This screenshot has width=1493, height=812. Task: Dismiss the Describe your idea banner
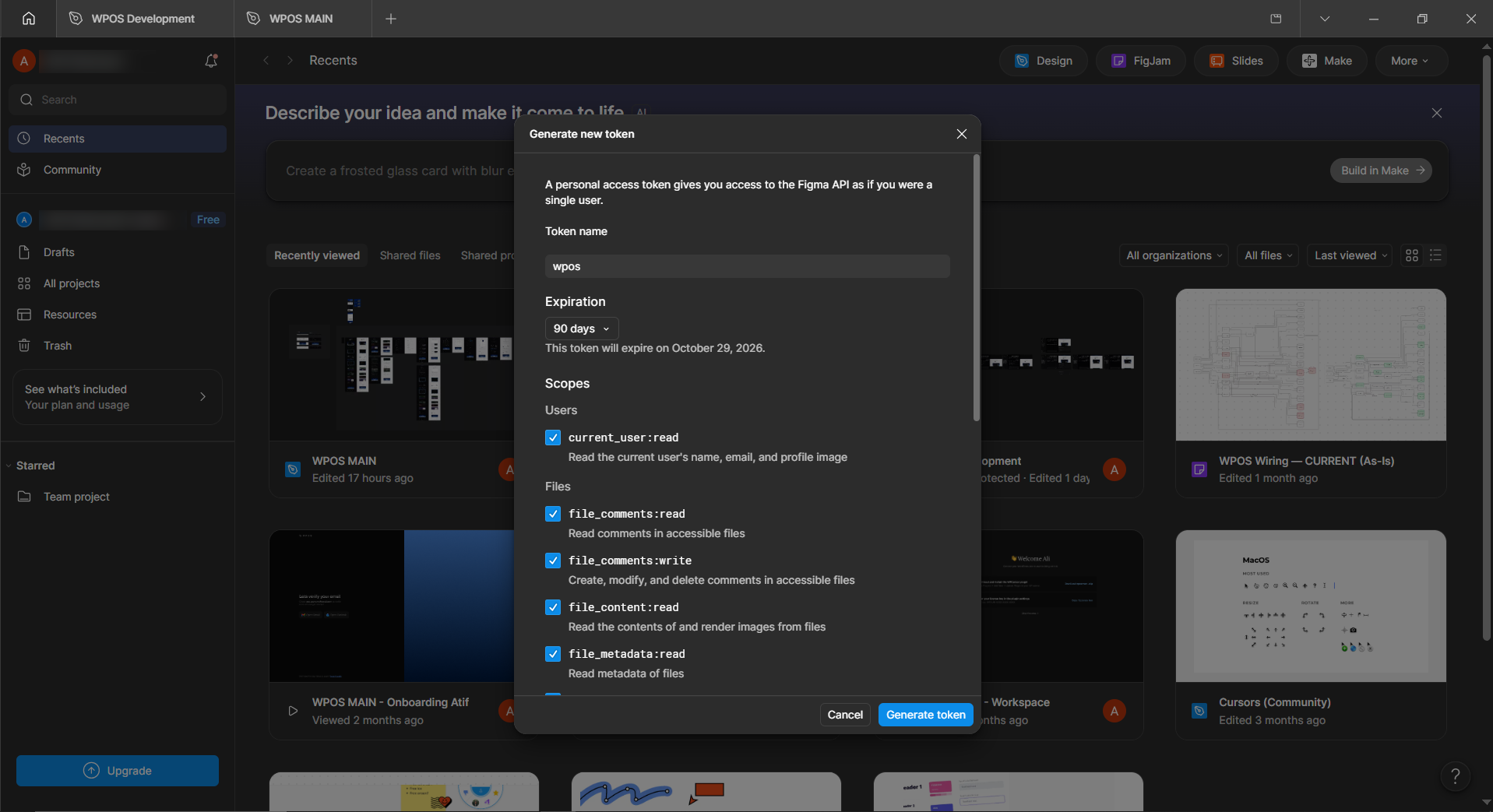click(x=1437, y=113)
